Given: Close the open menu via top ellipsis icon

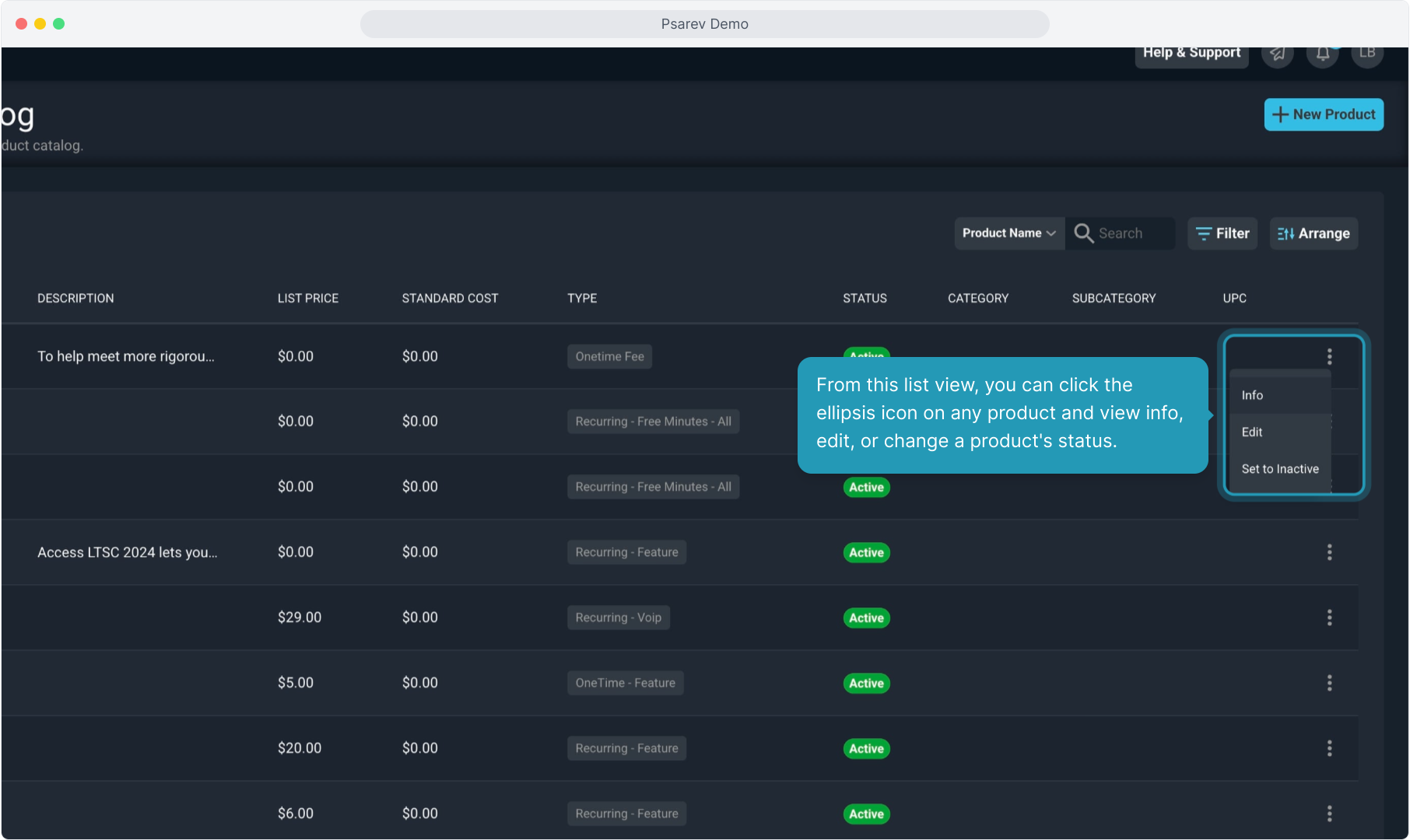Looking at the screenshot, I should pos(1329,356).
